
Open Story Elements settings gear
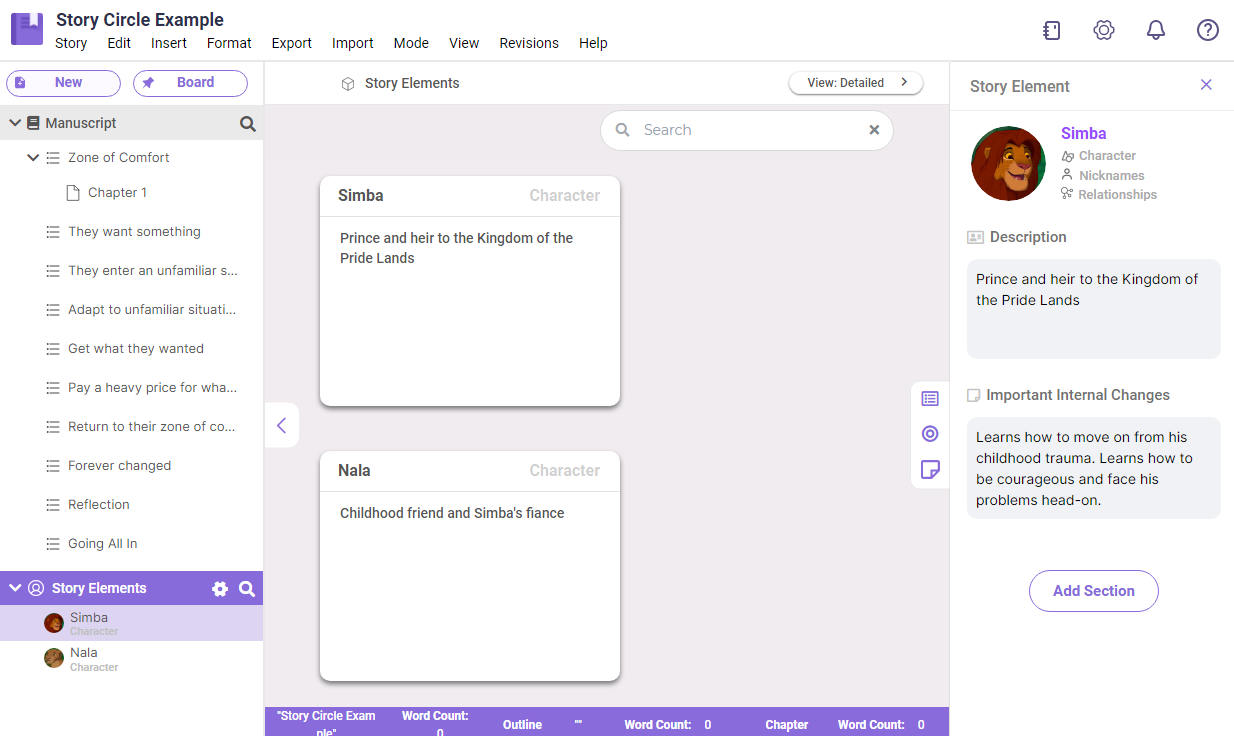(x=220, y=589)
